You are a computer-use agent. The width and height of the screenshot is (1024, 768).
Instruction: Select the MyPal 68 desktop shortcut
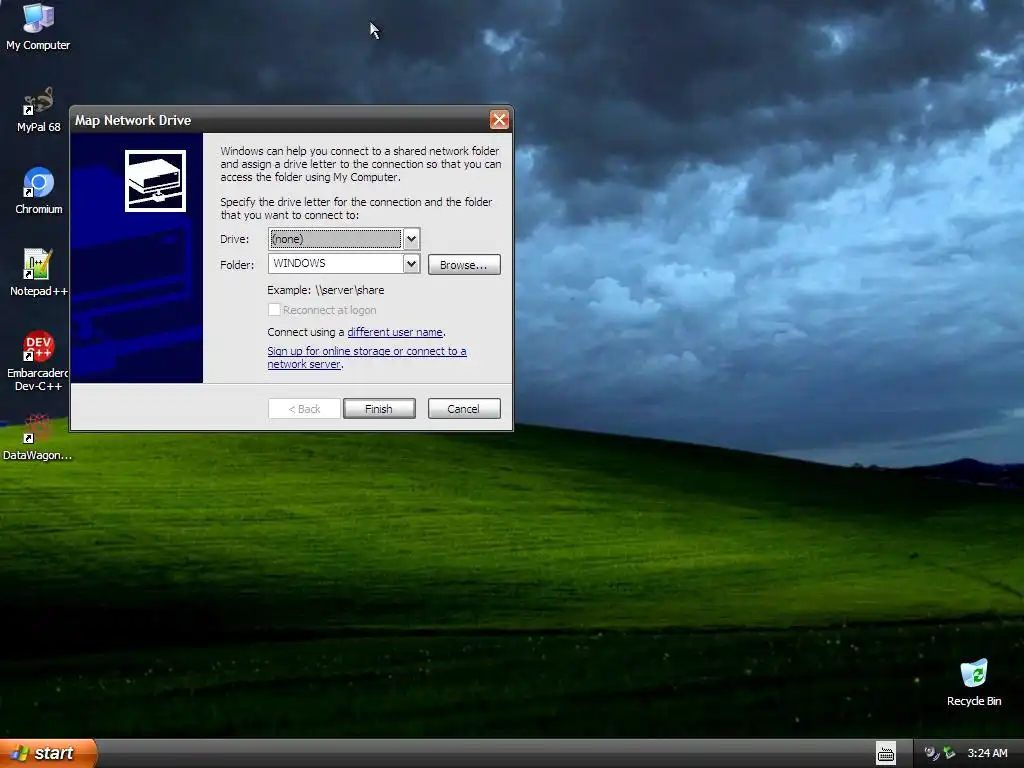[x=38, y=110]
